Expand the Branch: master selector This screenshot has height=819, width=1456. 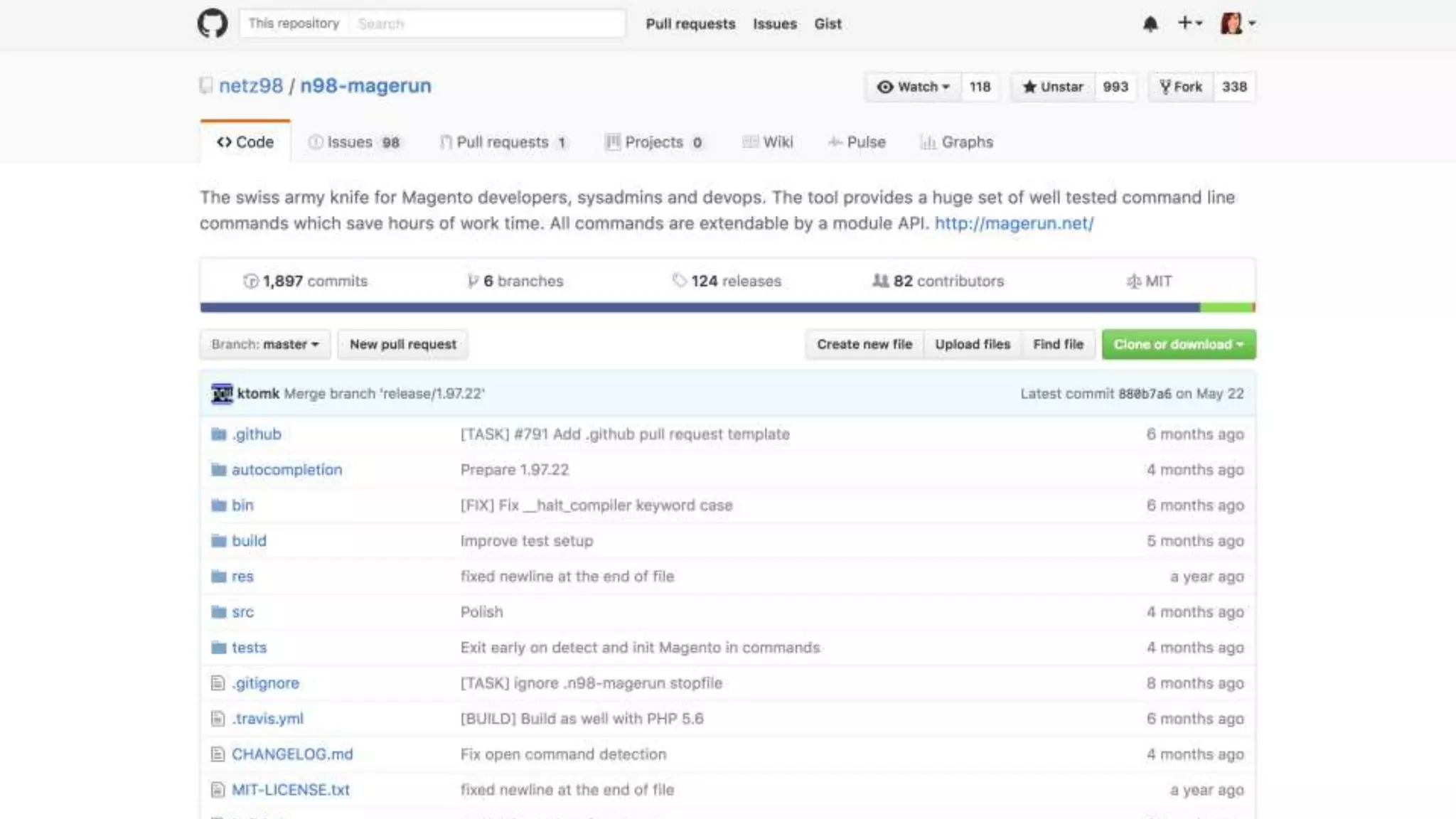[x=264, y=344]
